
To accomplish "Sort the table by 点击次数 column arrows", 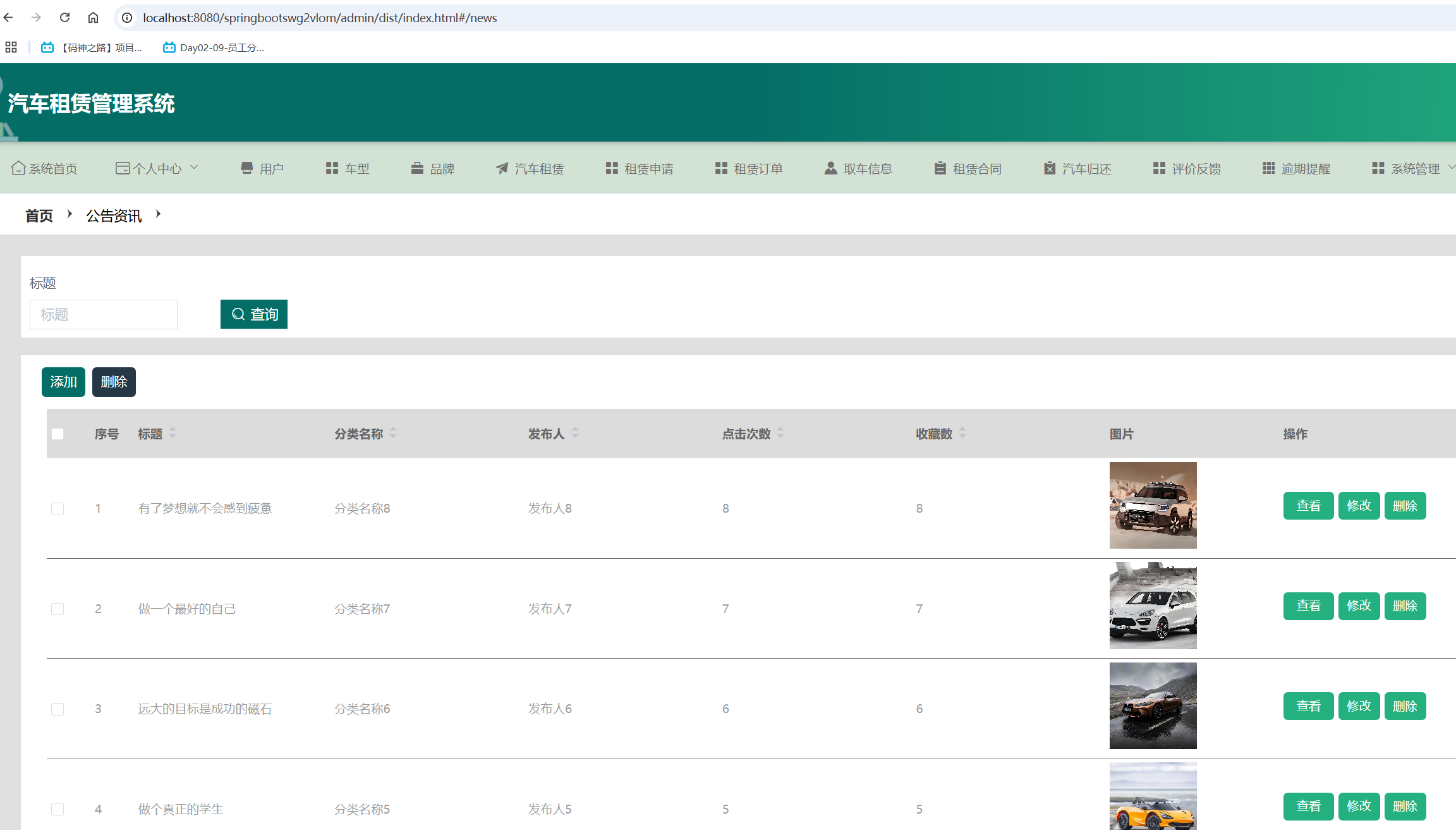I will tap(780, 433).
